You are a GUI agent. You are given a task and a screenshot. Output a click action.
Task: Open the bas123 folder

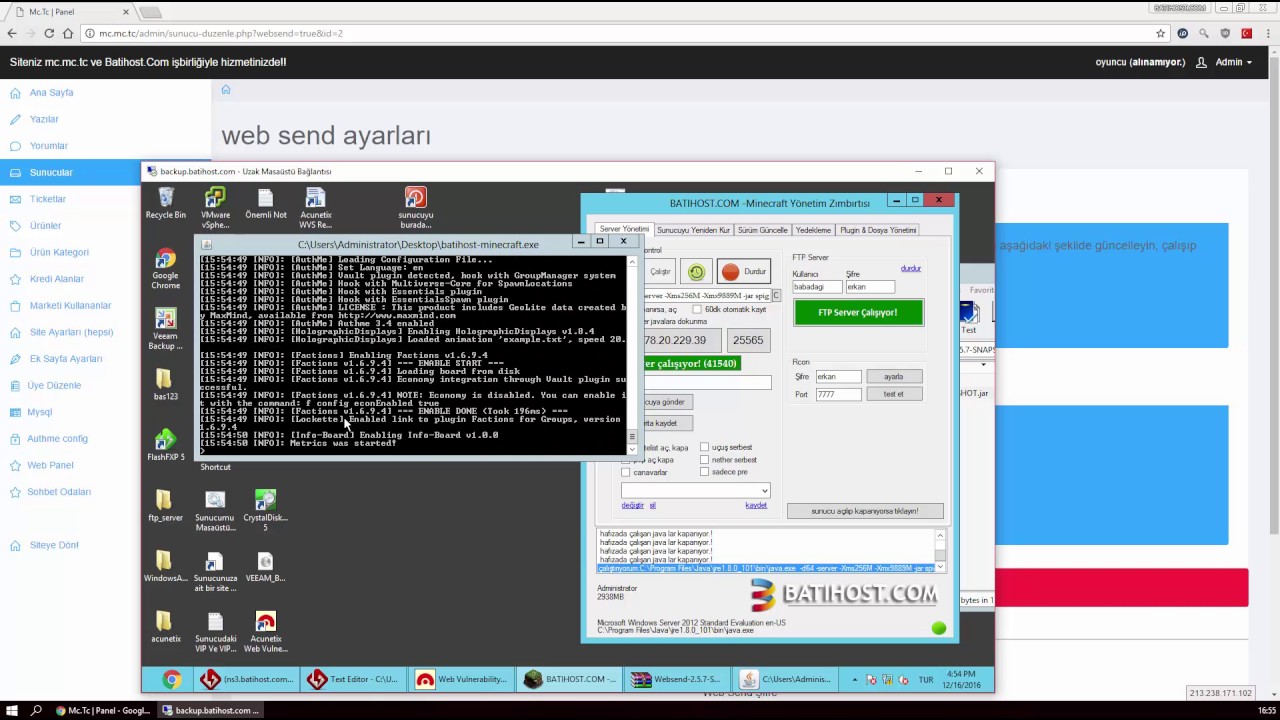click(x=166, y=384)
